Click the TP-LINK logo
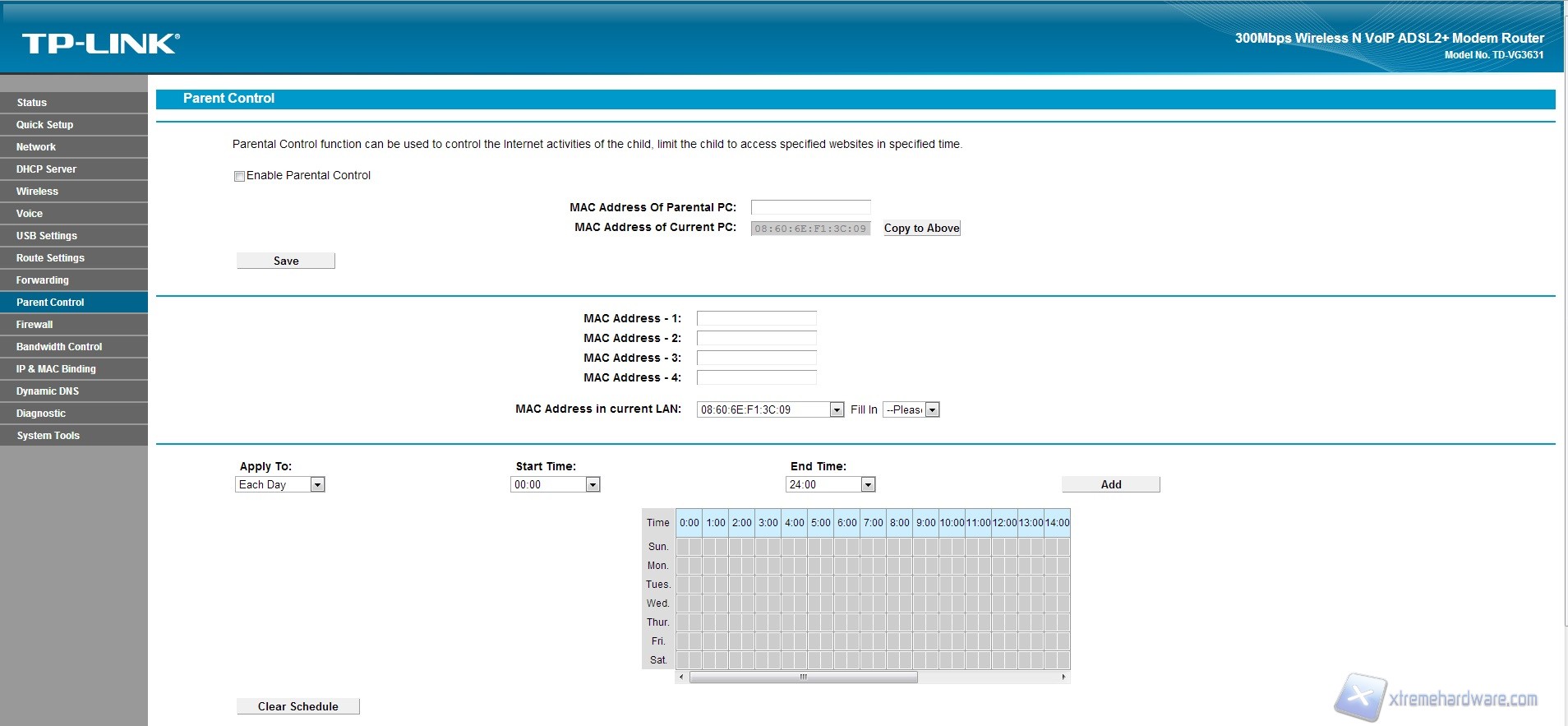Screen dimensions: 1568x726 tap(100, 44)
